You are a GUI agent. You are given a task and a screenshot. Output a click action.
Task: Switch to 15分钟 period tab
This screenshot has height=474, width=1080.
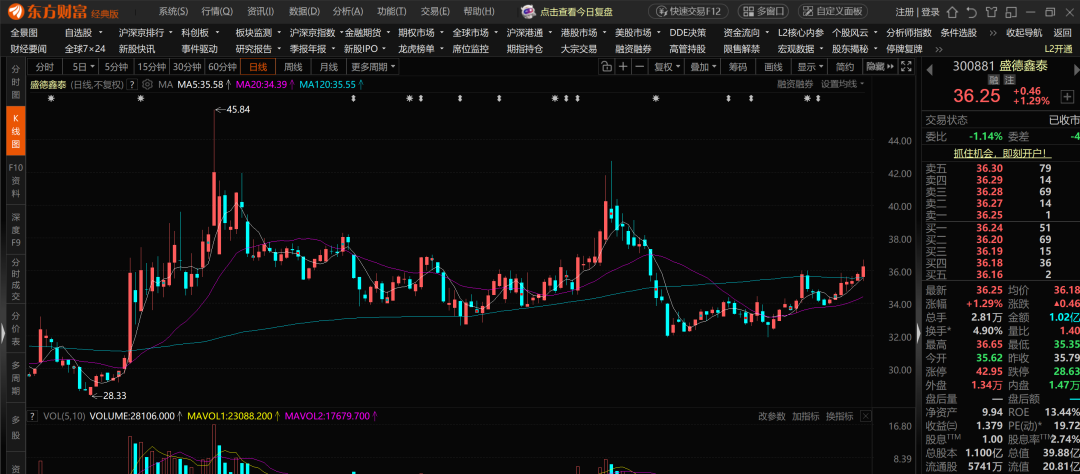(x=152, y=67)
